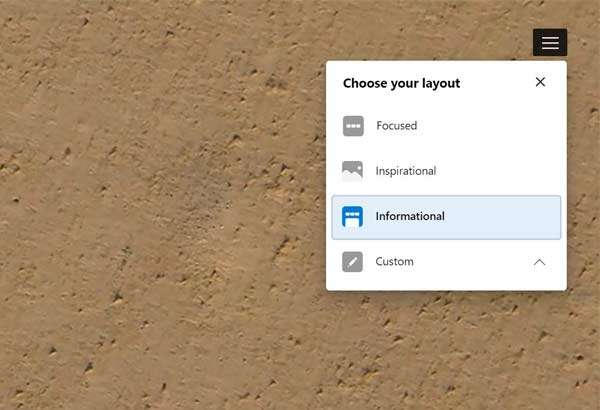
Task: Close the Choose your layout panel
Action: (540, 82)
